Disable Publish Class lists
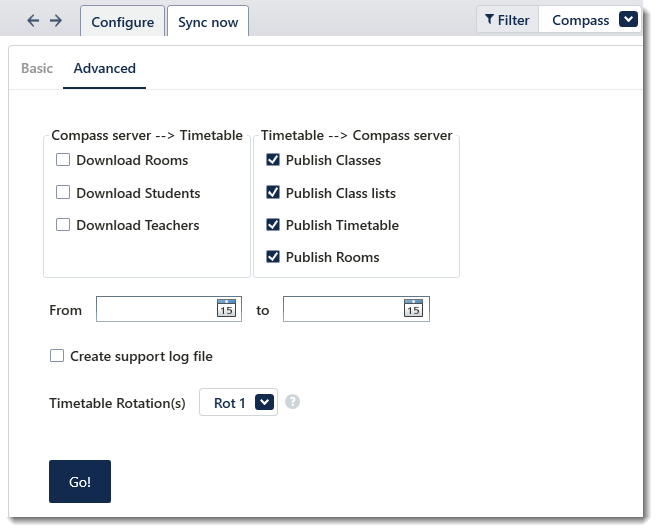The image size is (658, 532). tap(273, 193)
